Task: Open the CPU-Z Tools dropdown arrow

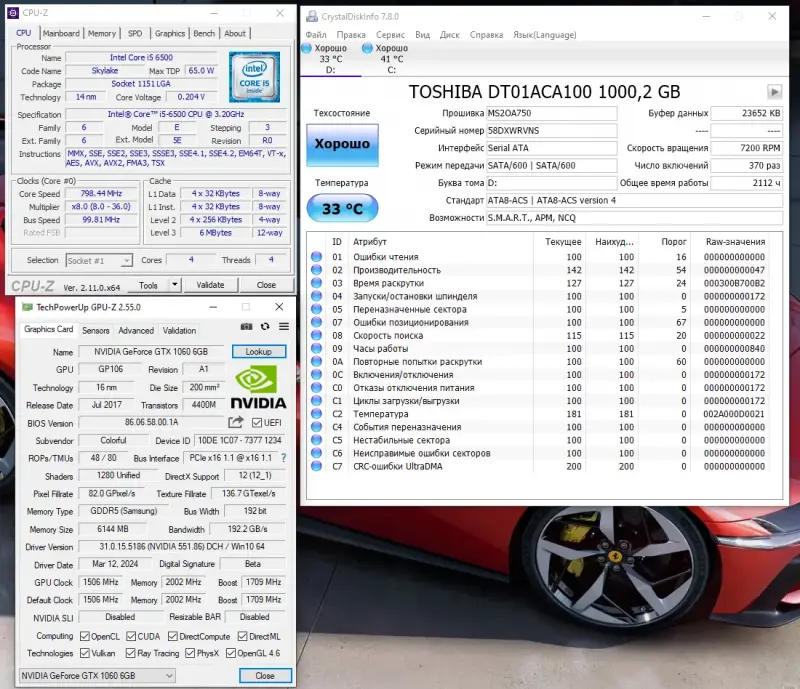Action: [x=175, y=285]
